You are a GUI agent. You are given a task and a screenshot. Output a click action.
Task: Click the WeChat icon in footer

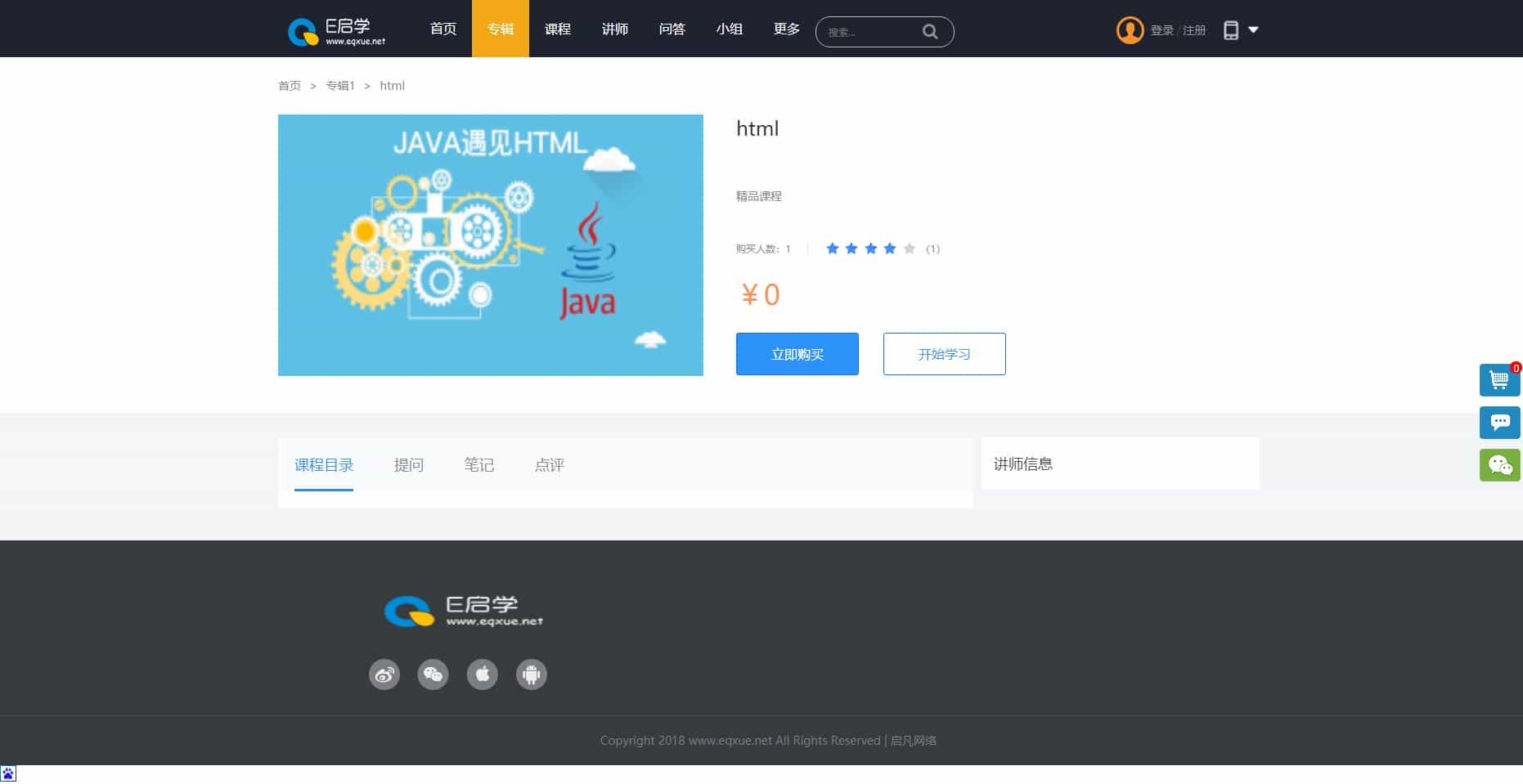(434, 674)
